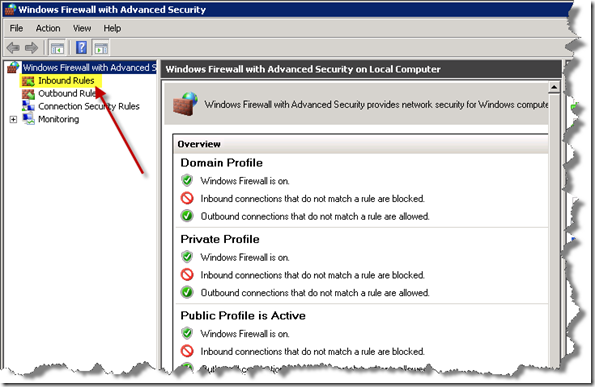Toggle the Show/Hide Console Tree toolbar icon
This screenshot has height=387, width=595.
pyautogui.click(x=58, y=48)
